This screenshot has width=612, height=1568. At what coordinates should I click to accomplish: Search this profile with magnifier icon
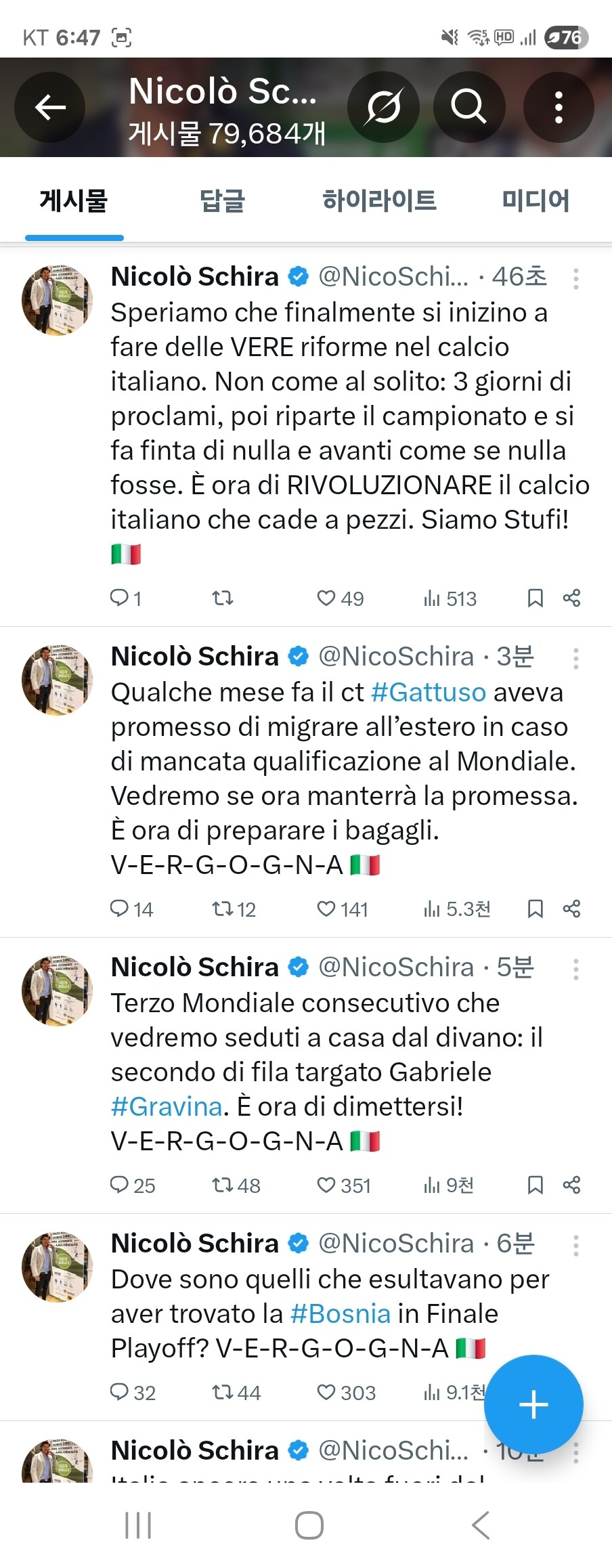pyautogui.click(x=468, y=107)
